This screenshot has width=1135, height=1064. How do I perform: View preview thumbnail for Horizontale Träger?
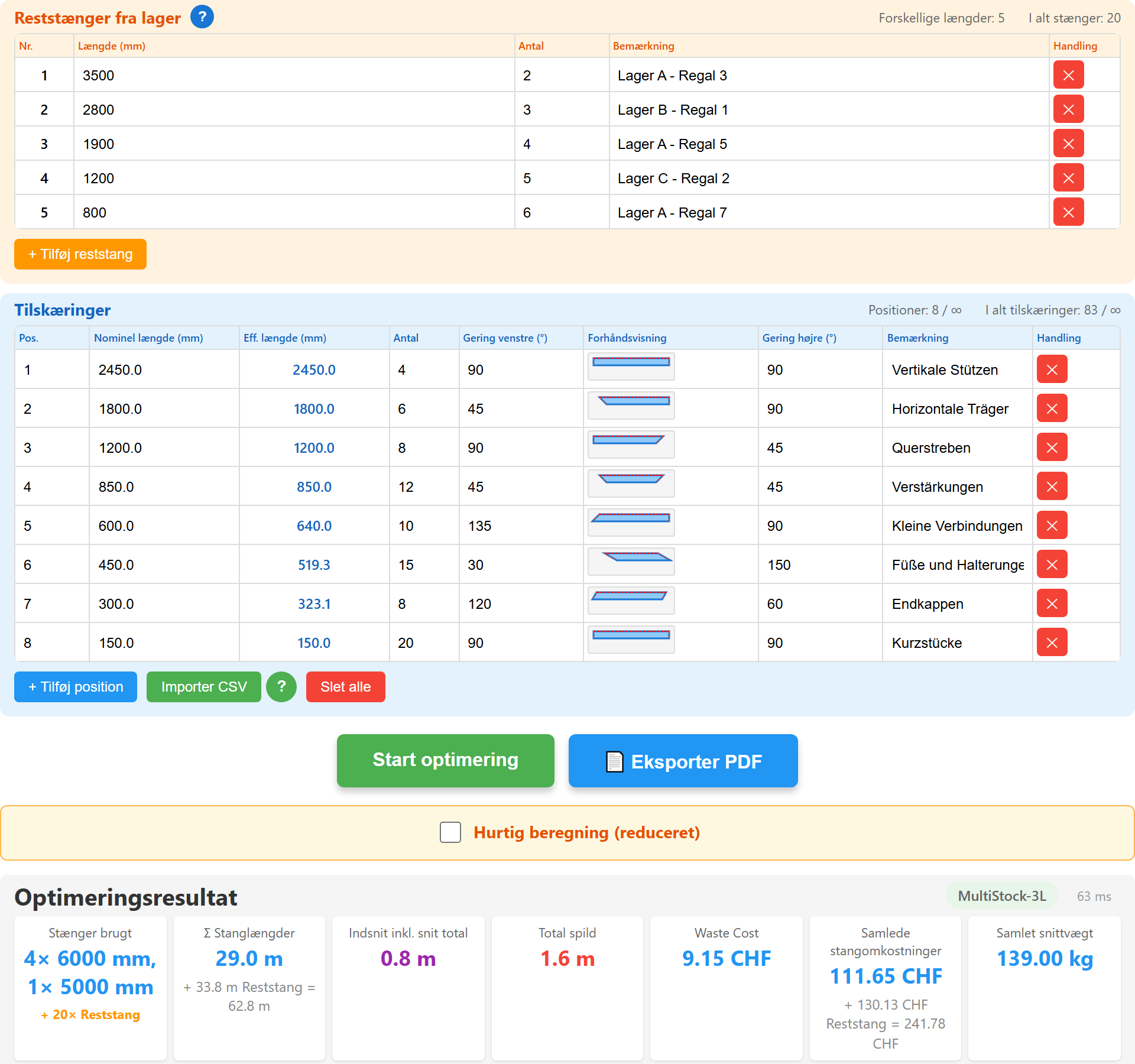coord(631,406)
